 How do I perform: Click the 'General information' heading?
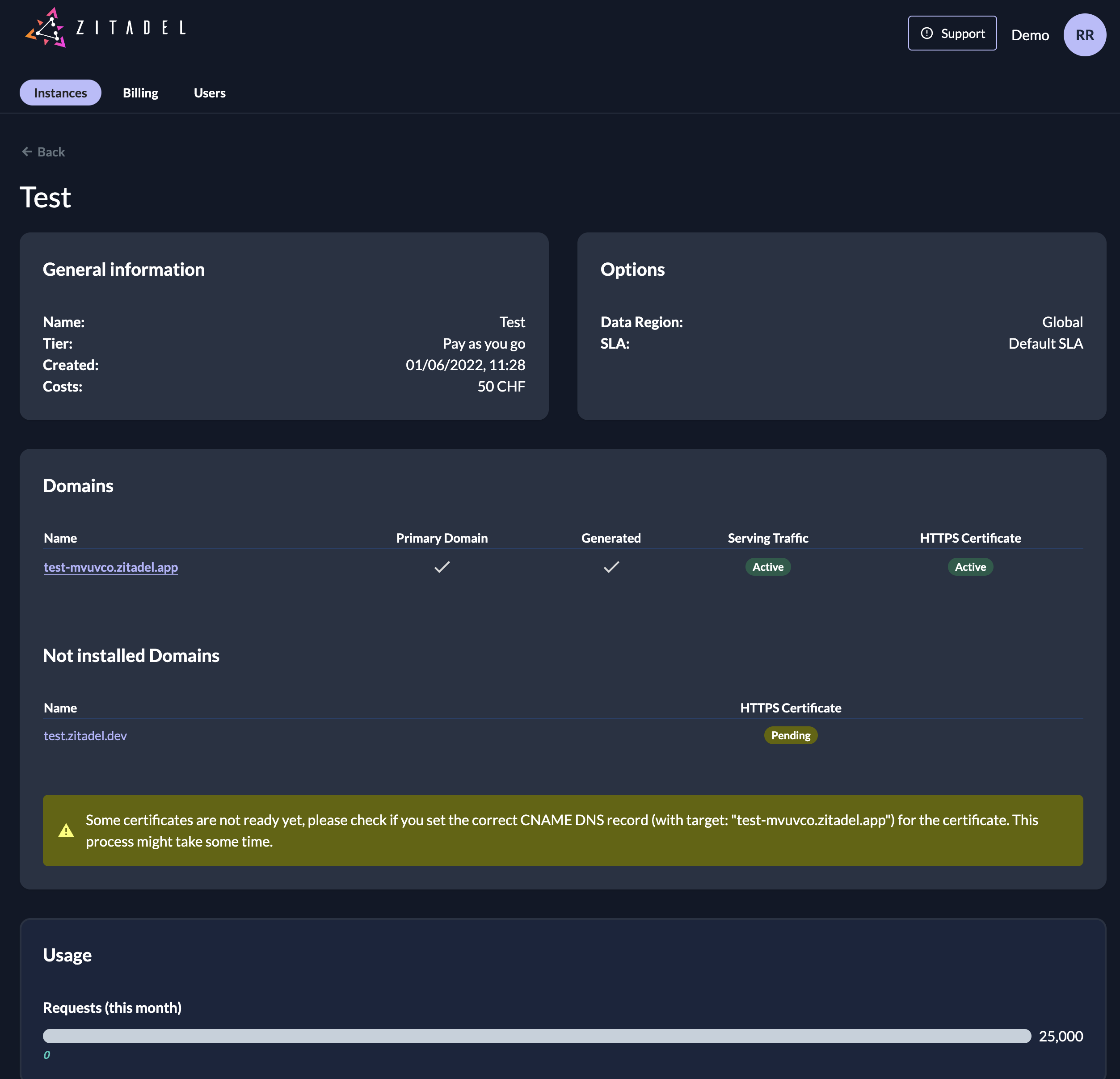point(123,269)
